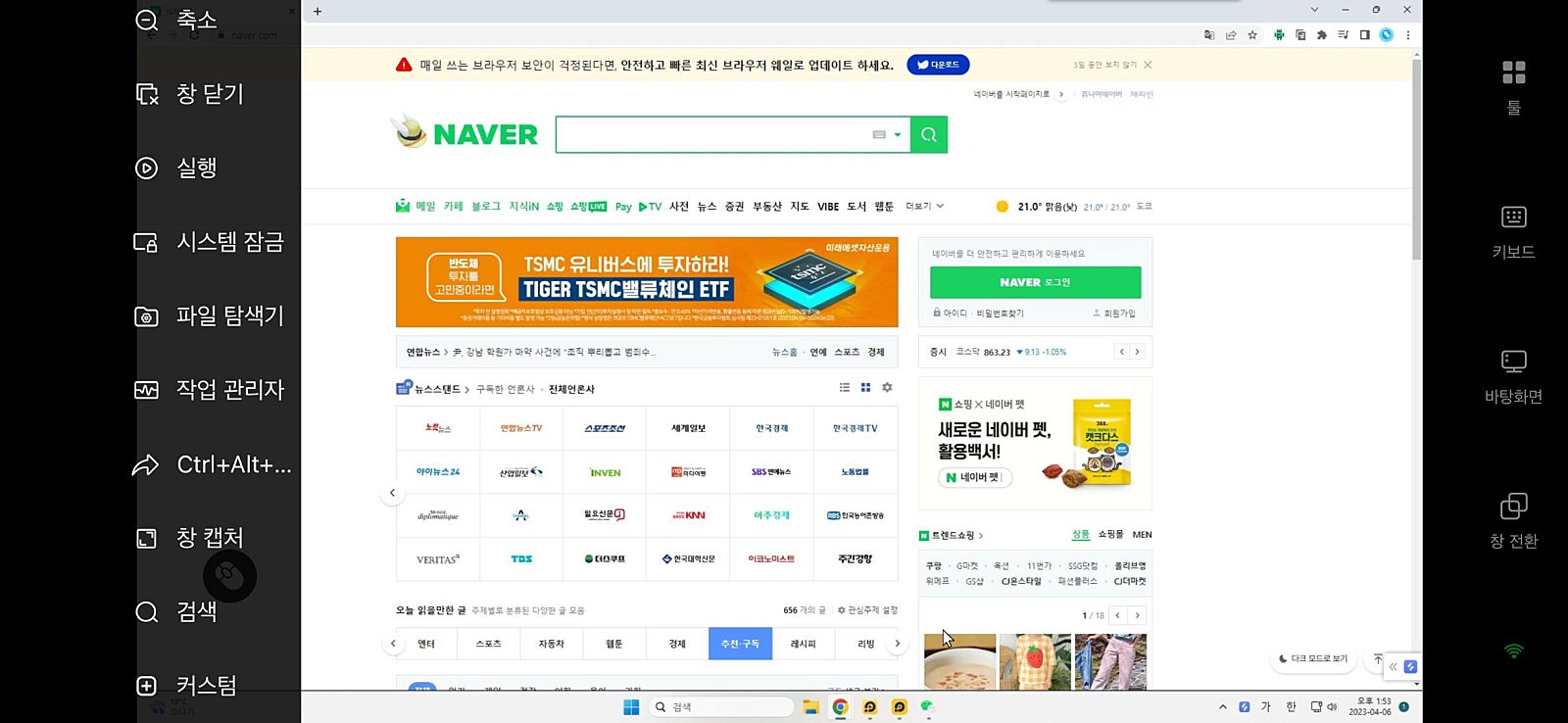Open File Explorer (파일 탐색기) menu entry
The height and width of the screenshot is (723, 1568).
[x=210, y=315]
